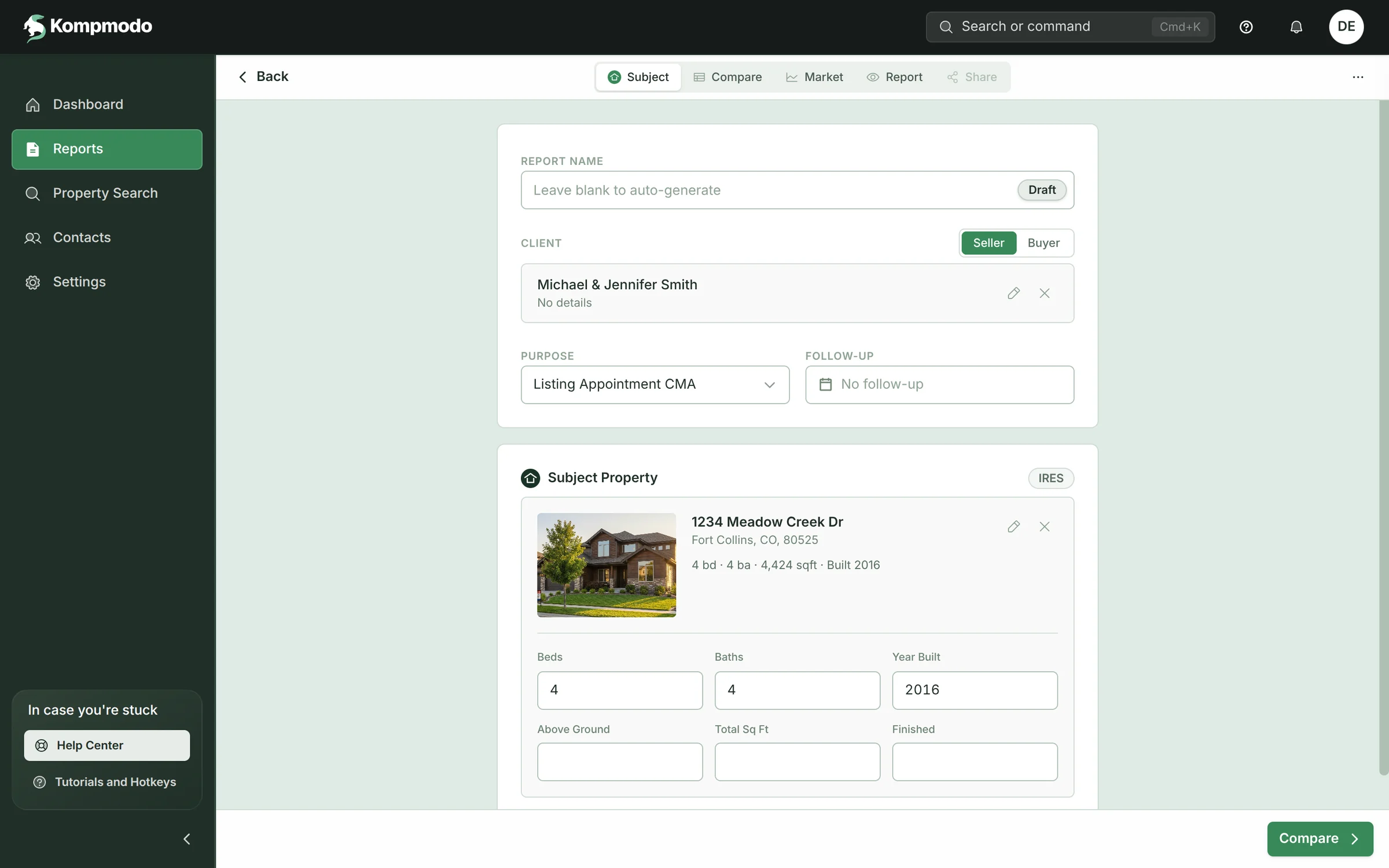Open the DE user avatar menu
The image size is (1389, 868).
point(1346,27)
